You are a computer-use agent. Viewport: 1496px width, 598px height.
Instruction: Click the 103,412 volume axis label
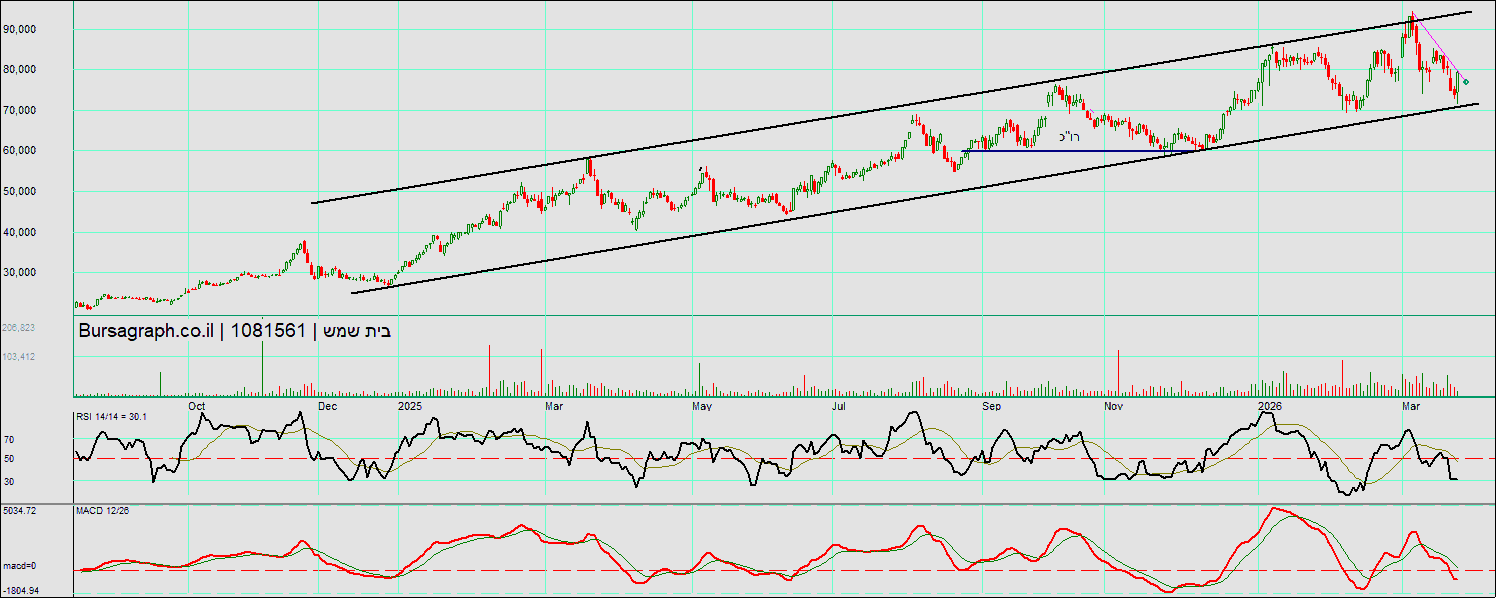pos(18,356)
